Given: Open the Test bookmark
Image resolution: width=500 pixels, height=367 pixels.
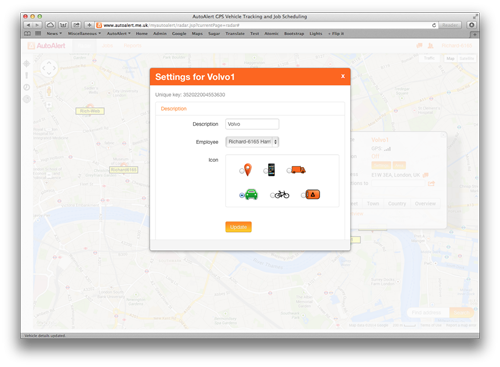Looking at the screenshot, I should click(255, 34).
